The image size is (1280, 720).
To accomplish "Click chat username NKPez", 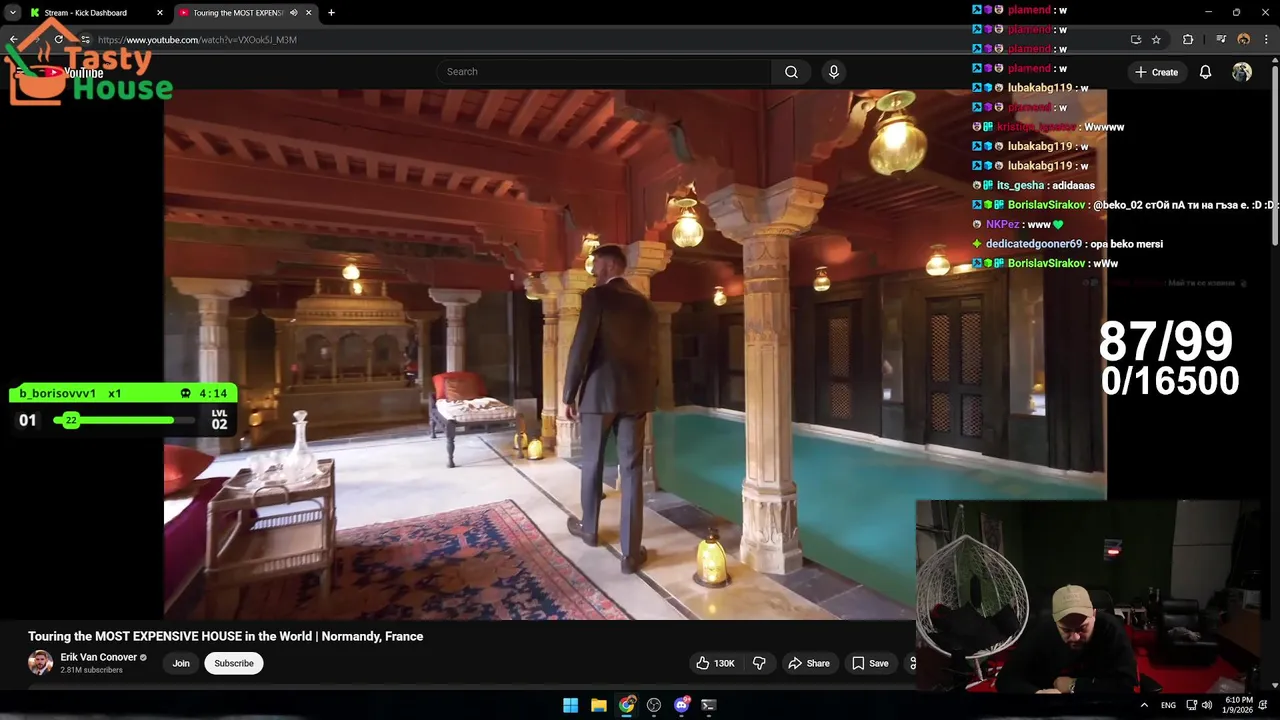I will [x=1003, y=225].
